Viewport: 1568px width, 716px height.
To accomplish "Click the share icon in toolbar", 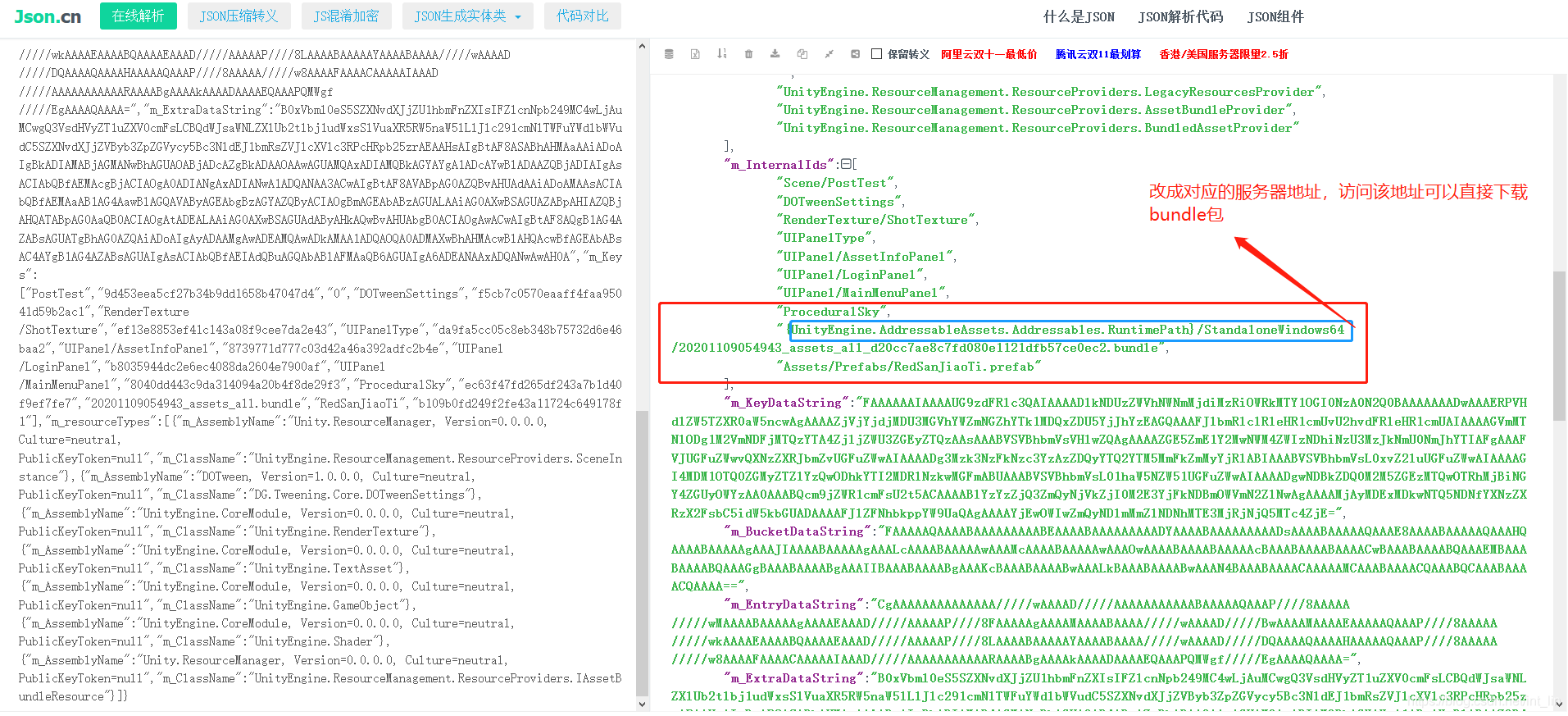I will click(855, 54).
